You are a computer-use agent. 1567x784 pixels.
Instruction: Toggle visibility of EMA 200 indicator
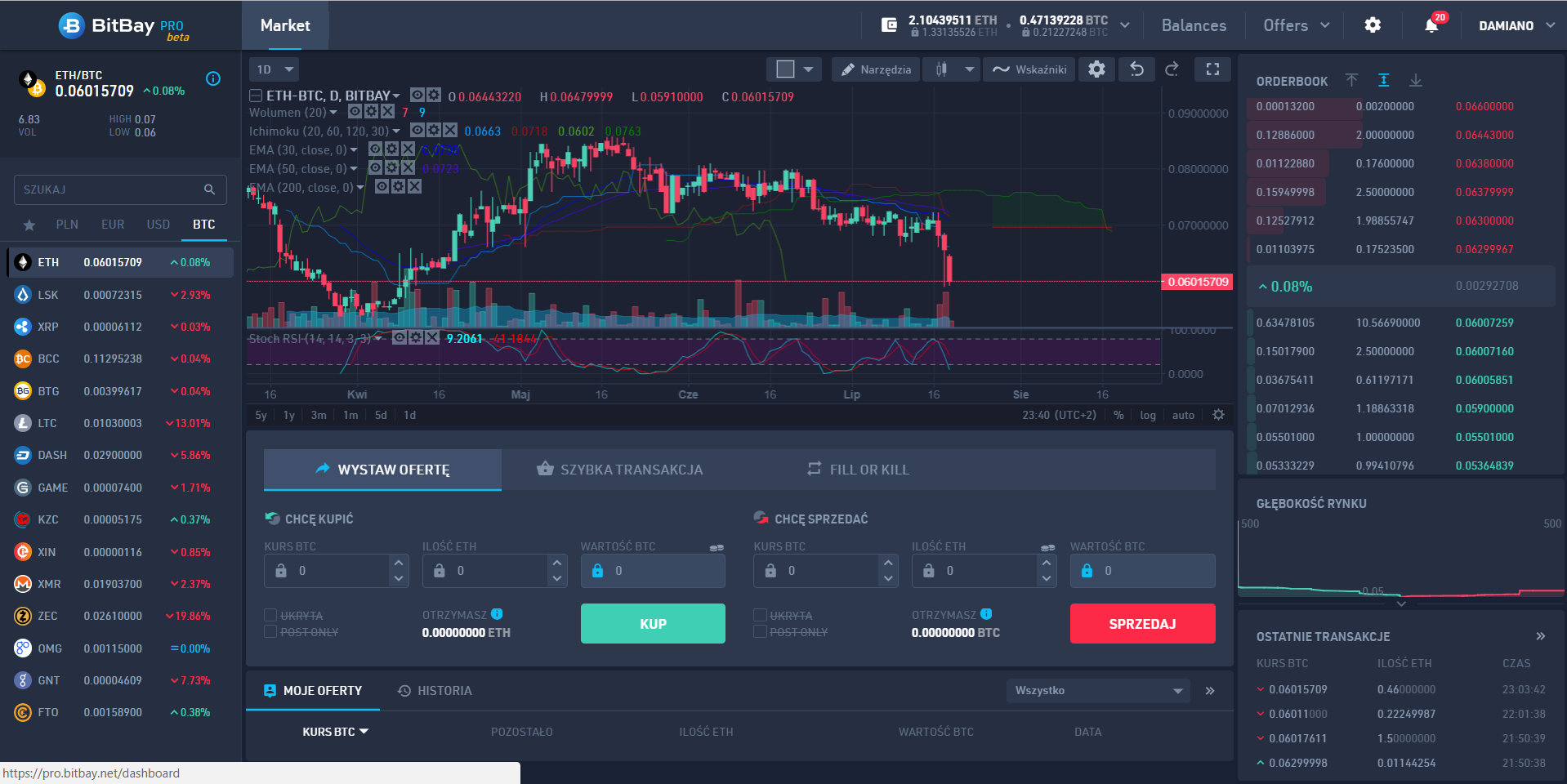pos(382,187)
